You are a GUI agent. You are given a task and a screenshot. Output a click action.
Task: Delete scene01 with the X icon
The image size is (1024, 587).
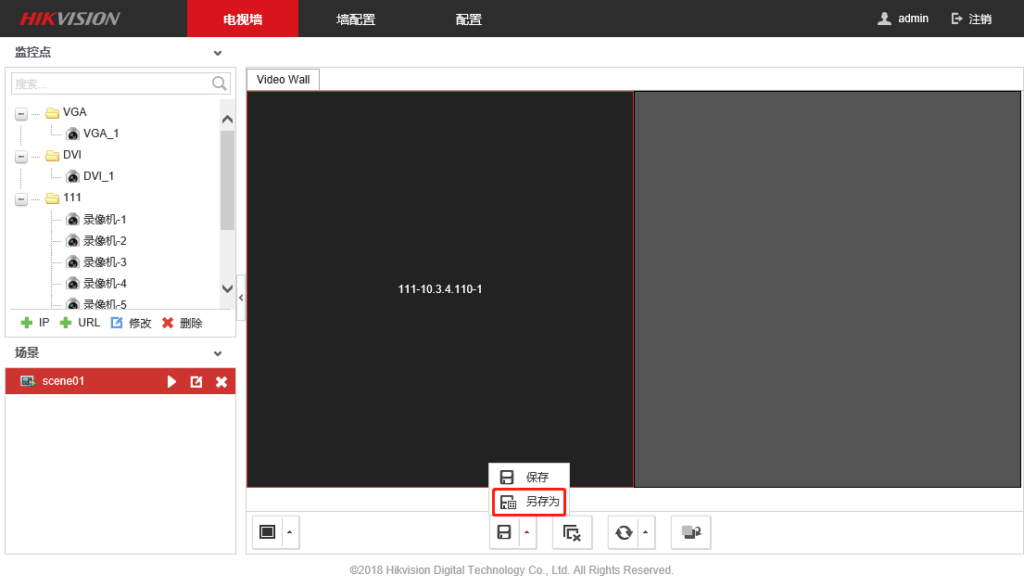coord(221,382)
